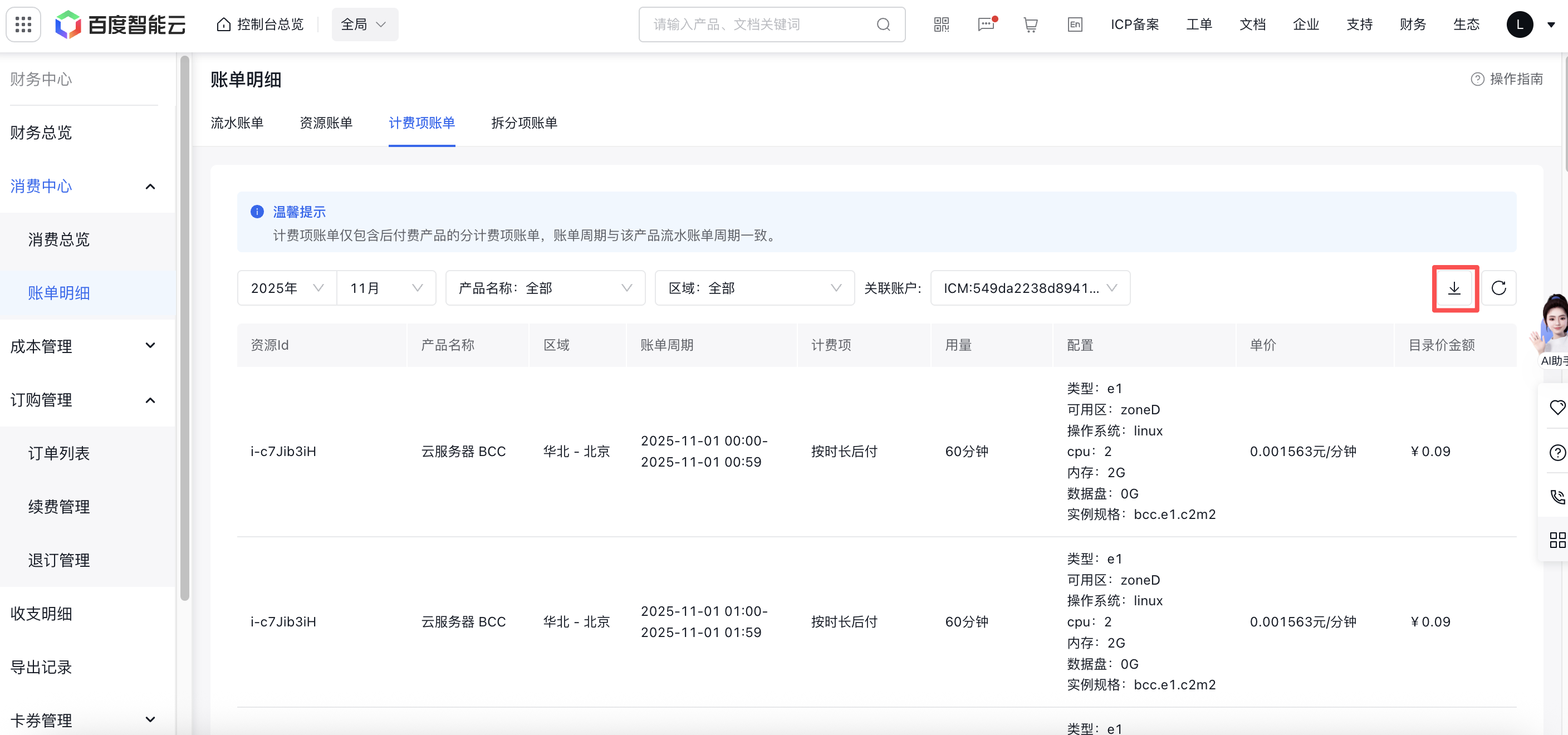Viewport: 1568px width, 735px height.
Task: Click the highlighted download bill icon
Action: pyautogui.click(x=1455, y=288)
